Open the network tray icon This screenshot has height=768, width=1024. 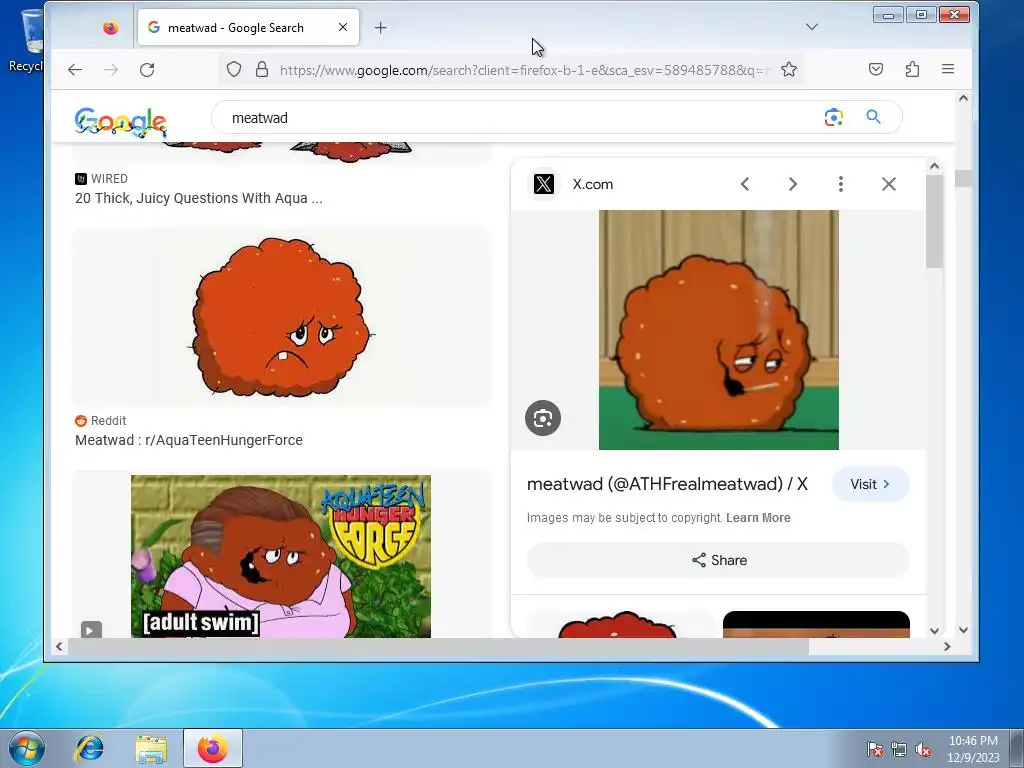(899, 749)
